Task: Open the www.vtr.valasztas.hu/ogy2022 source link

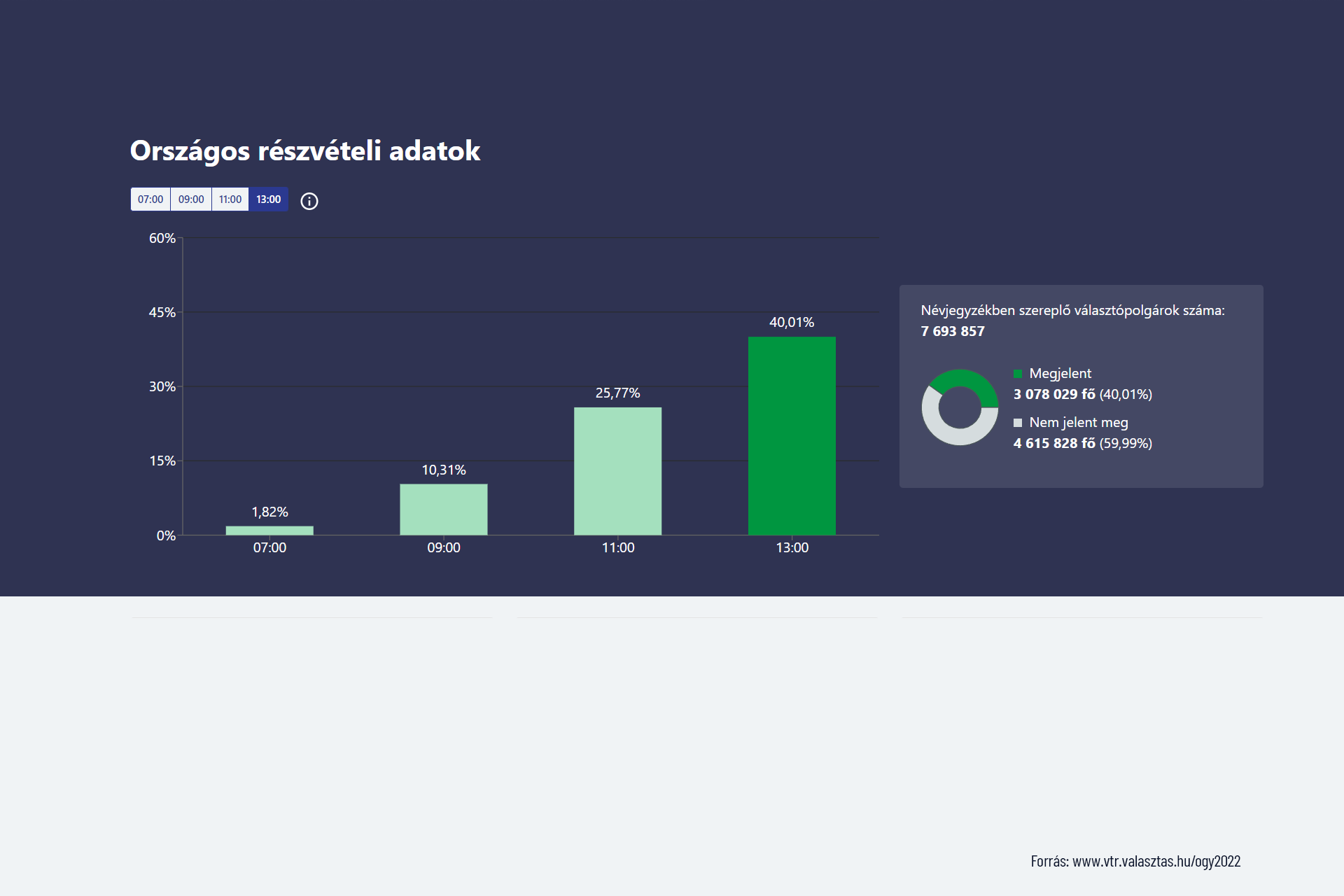Action: [1156, 862]
